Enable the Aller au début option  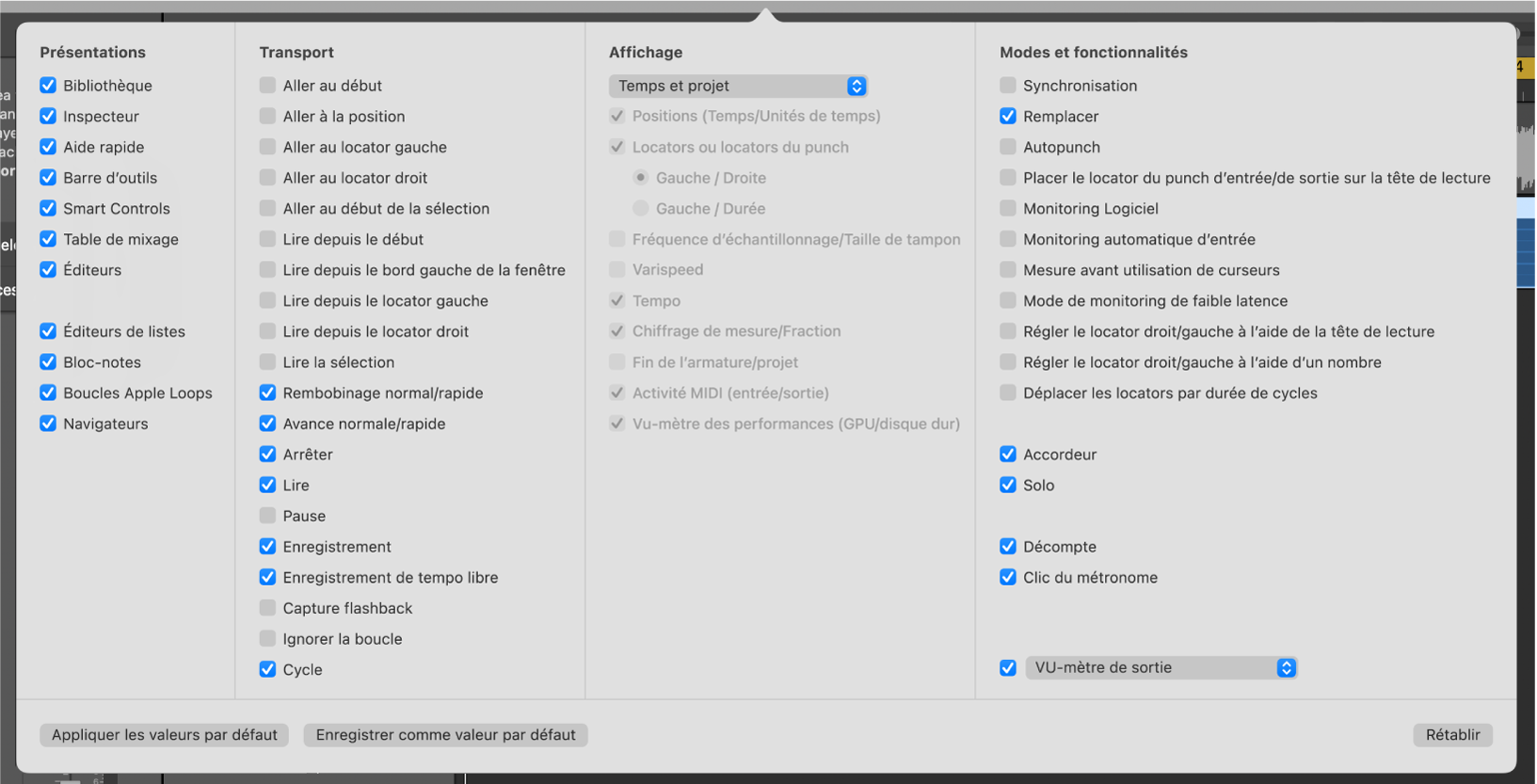[268, 86]
